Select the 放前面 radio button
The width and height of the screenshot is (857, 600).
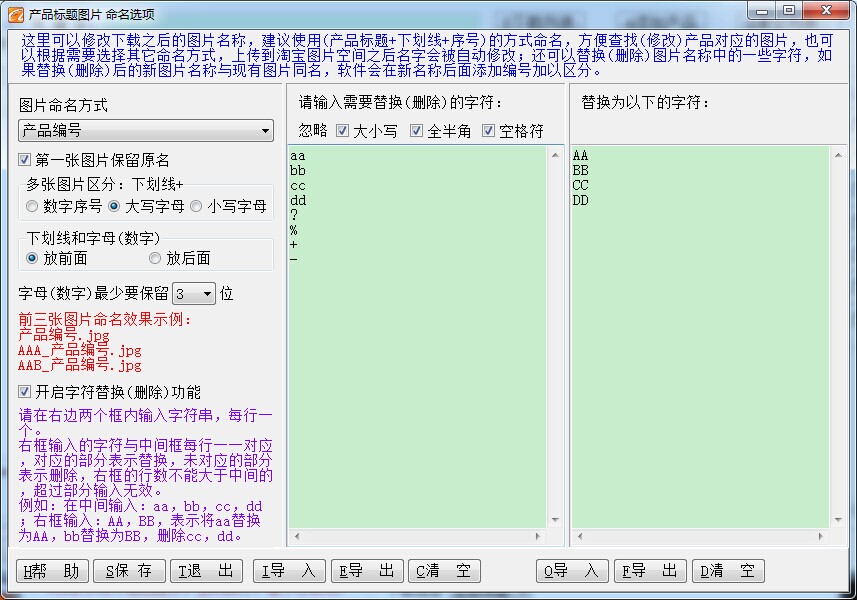pos(33,258)
